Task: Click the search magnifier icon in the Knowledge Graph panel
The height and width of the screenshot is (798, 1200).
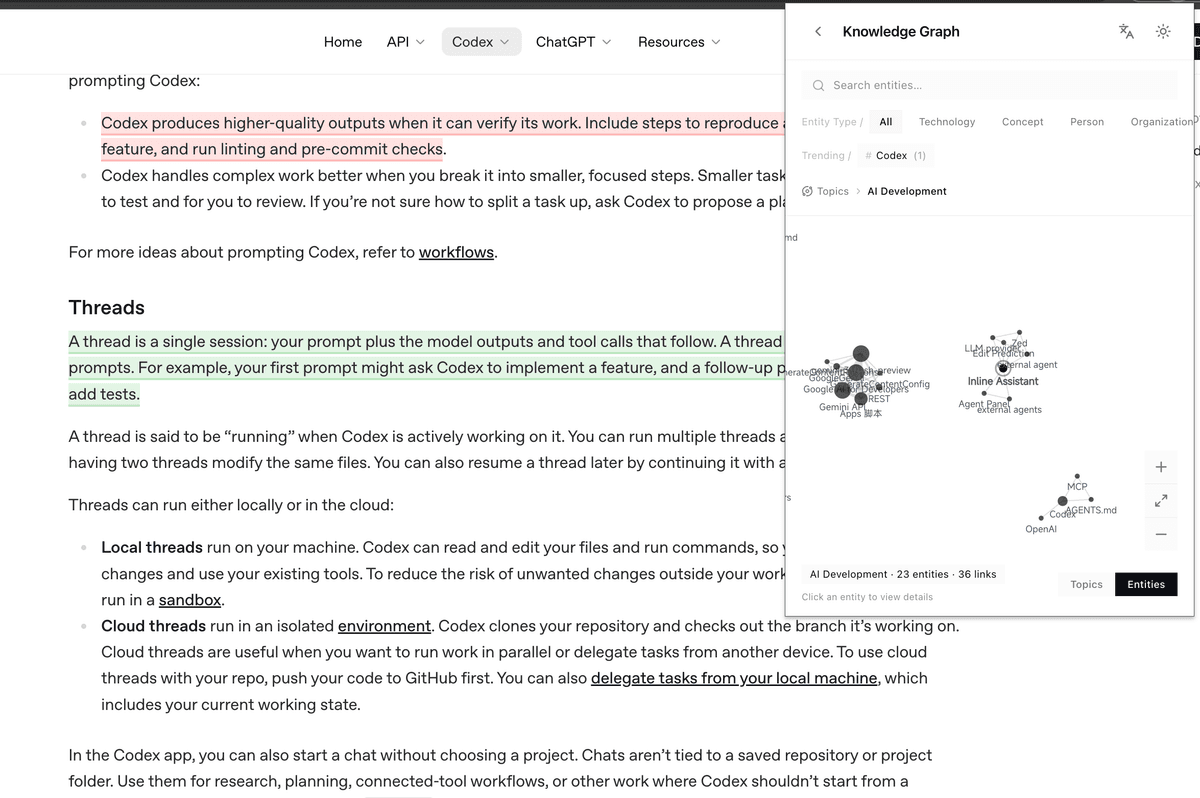Action: click(819, 86)
